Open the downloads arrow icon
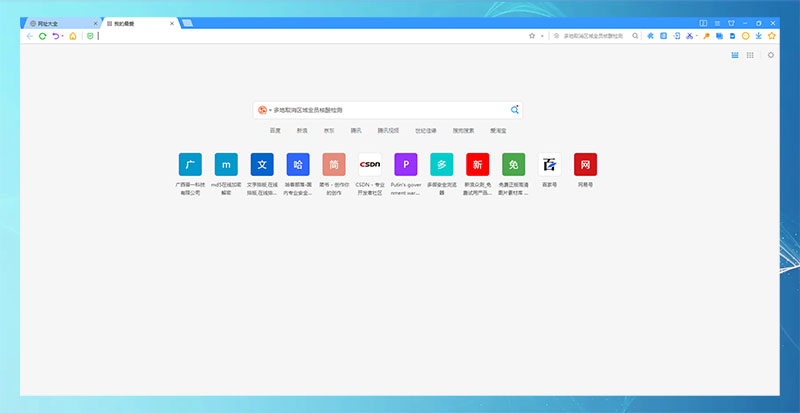 (x=759, y=36)
